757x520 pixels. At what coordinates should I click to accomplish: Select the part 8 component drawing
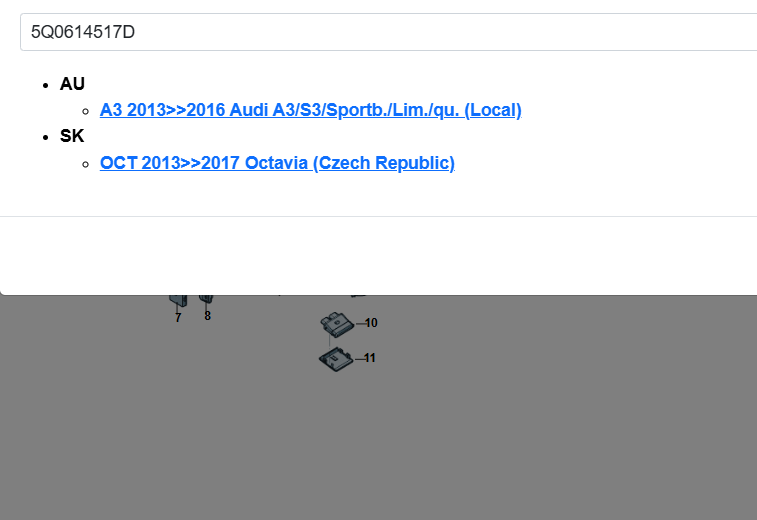coord(207,297)
